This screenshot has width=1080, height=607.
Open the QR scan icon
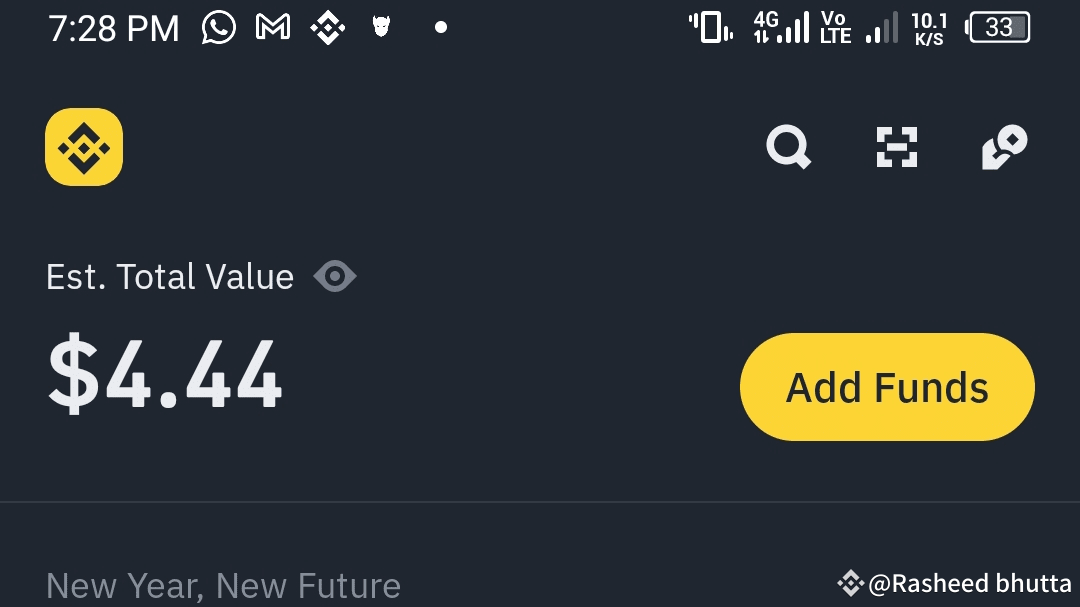(896, 147)
